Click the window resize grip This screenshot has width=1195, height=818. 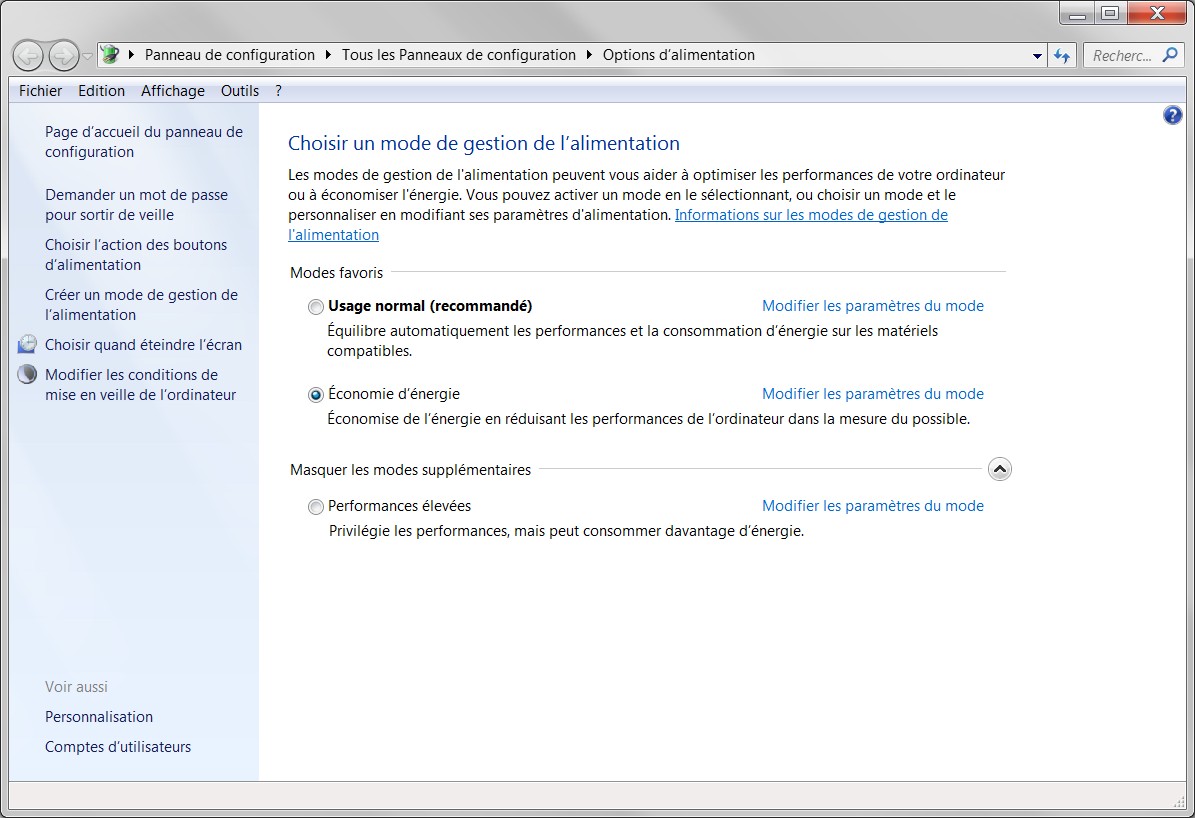[1178, 801]
